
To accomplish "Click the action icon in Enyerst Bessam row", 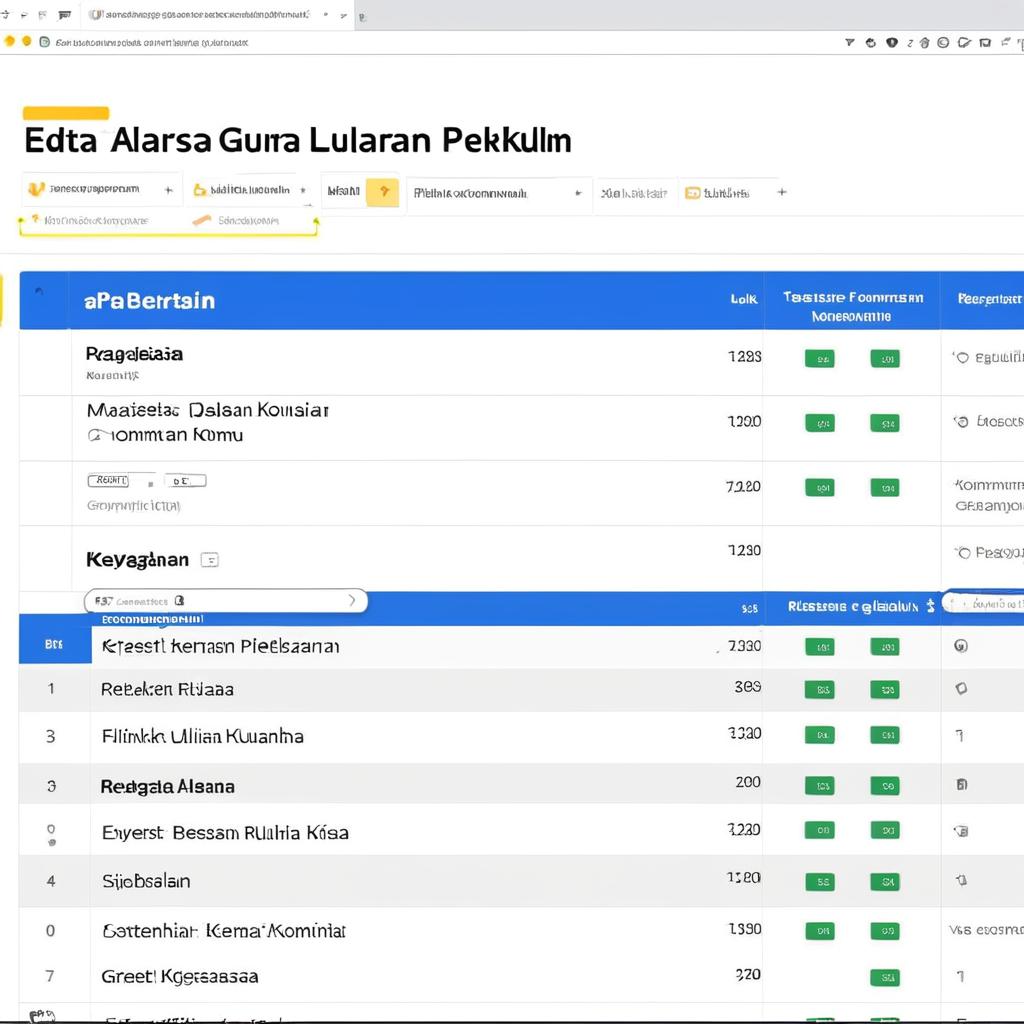I will pos(961,831).
